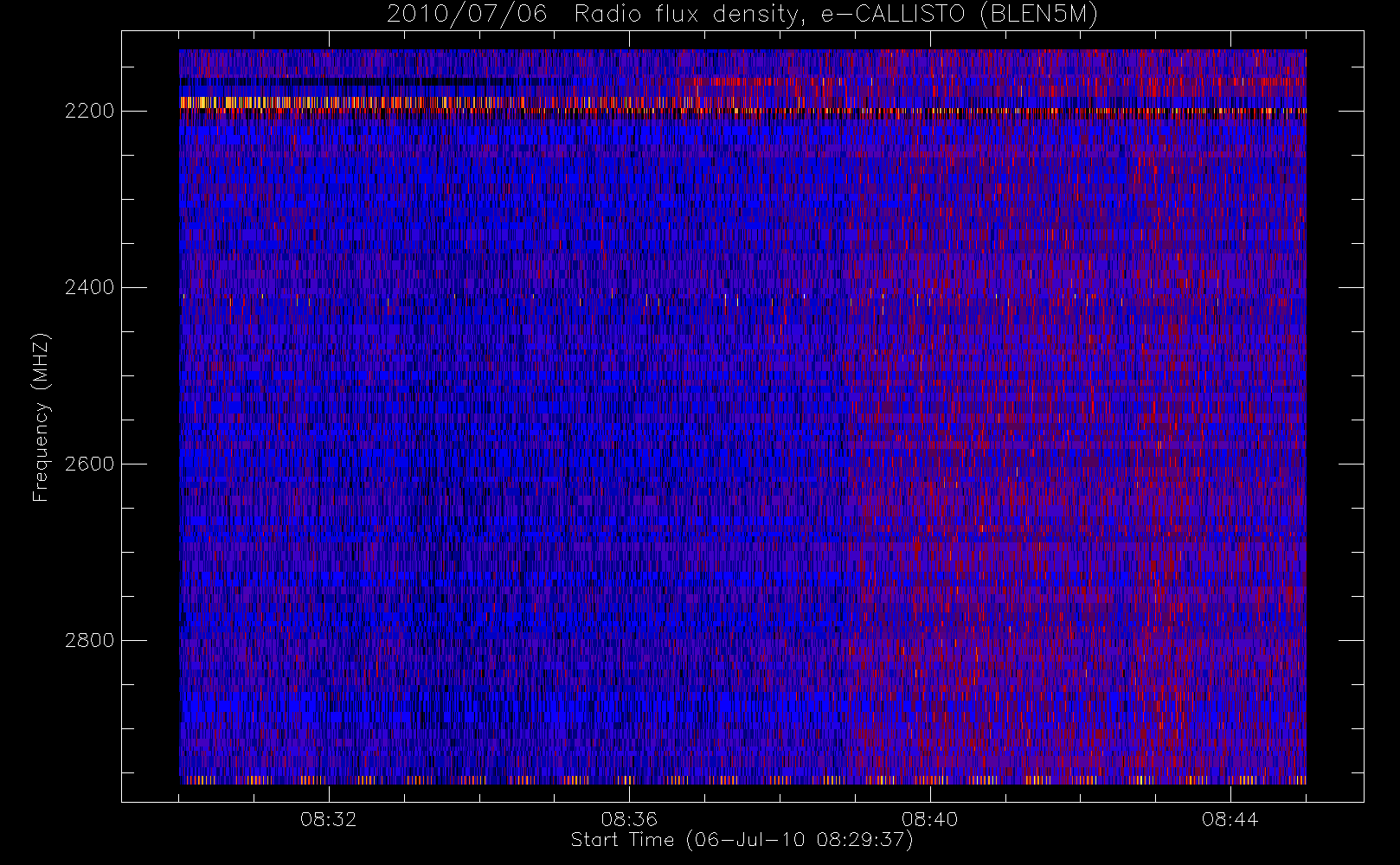1400x865 pixels.
Task: Click the 08:32 time tick label
Action: click(329, 818)
